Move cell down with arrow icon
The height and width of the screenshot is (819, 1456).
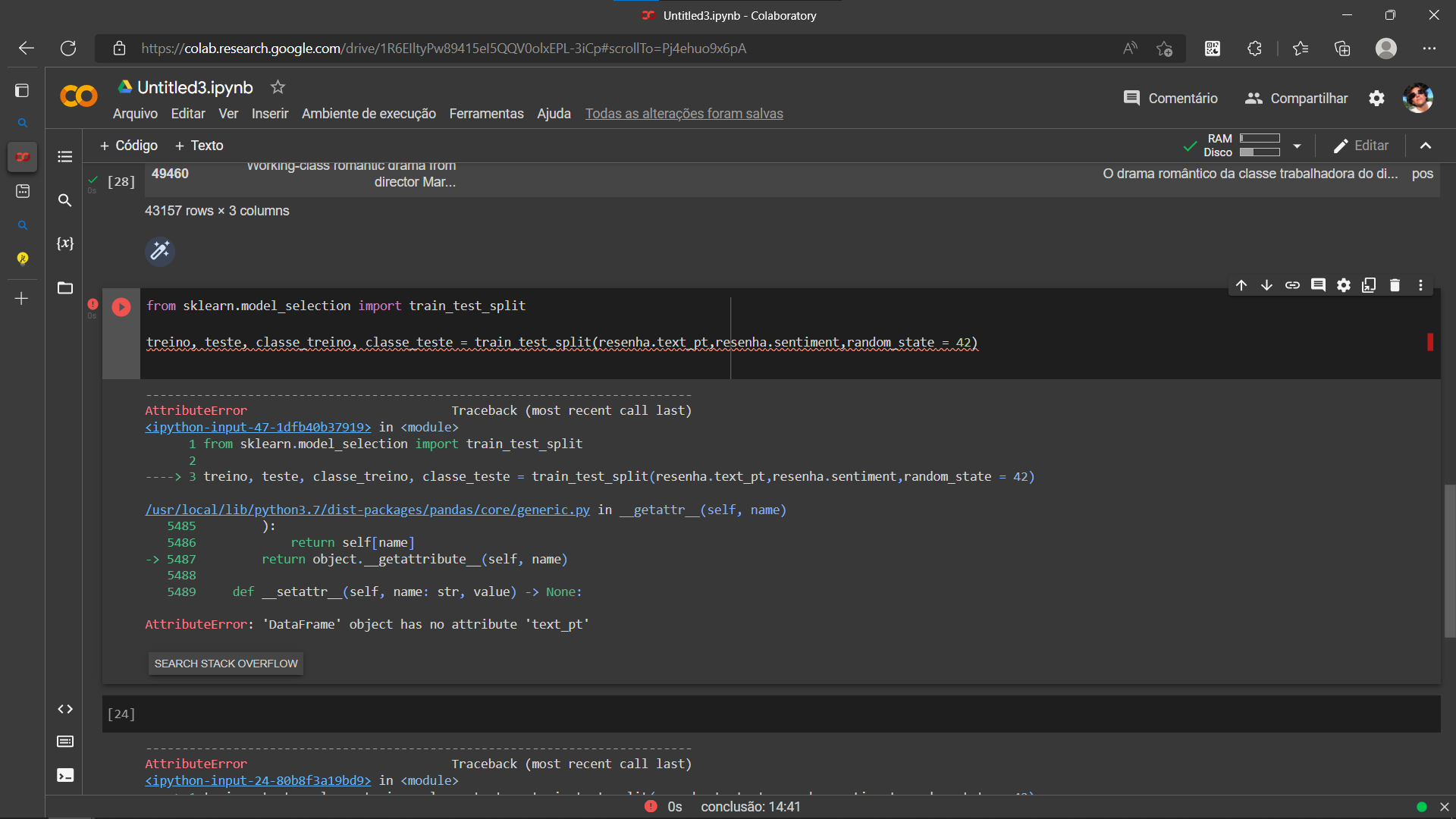click(1266, 285)
